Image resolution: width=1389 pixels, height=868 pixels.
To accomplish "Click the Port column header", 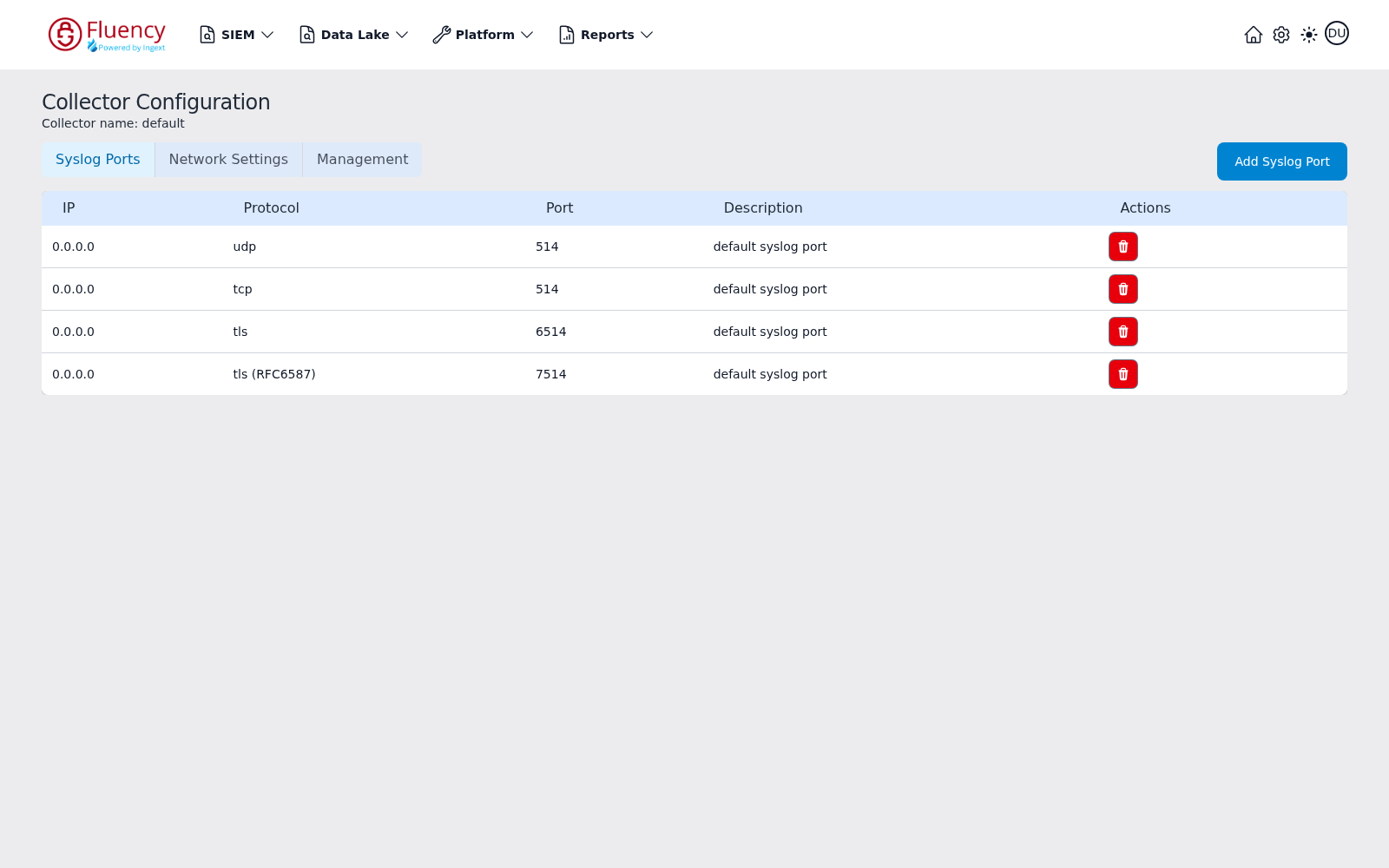I will click(x=560, y=208).
